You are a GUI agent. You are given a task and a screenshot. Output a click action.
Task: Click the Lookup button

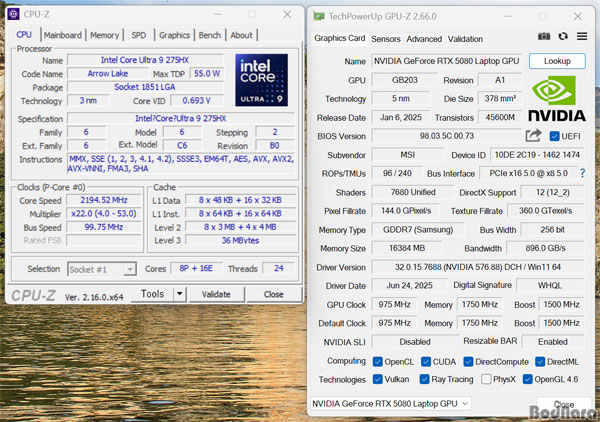(557, 61)
